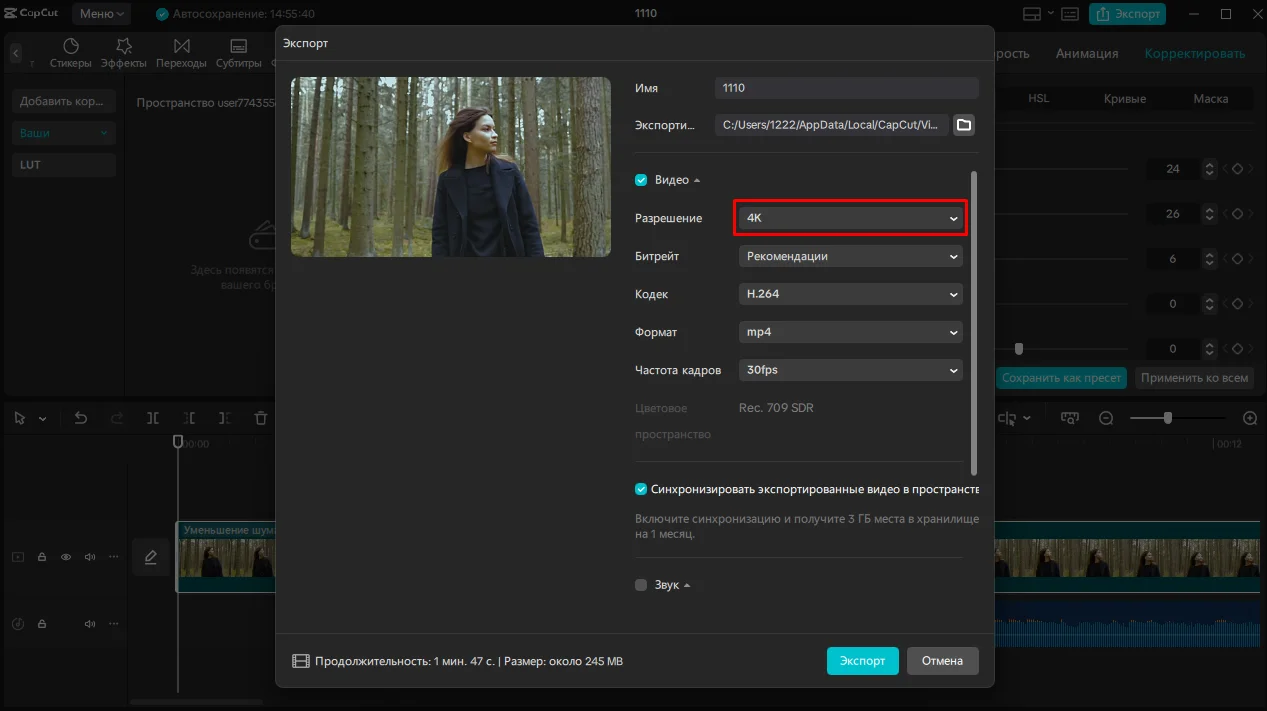Click the zoom in timeline plus icon

pyautogui.click(x=1249, y=418)
